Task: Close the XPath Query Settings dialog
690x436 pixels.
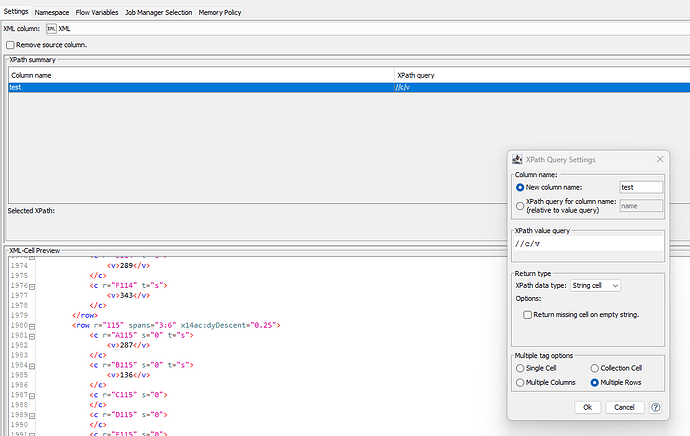Action: click(x=659, y=159)
